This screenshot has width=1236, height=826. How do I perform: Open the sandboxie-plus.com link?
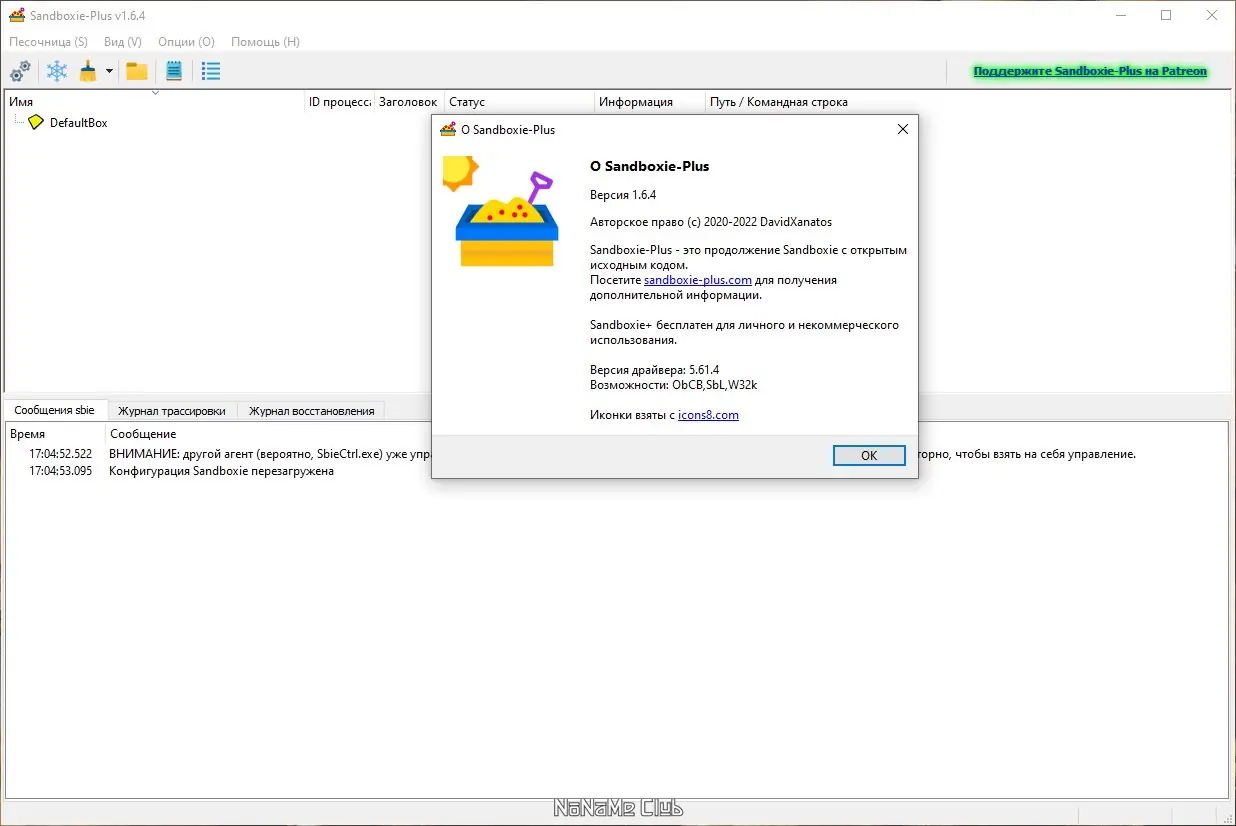click(x=698, y=280)
